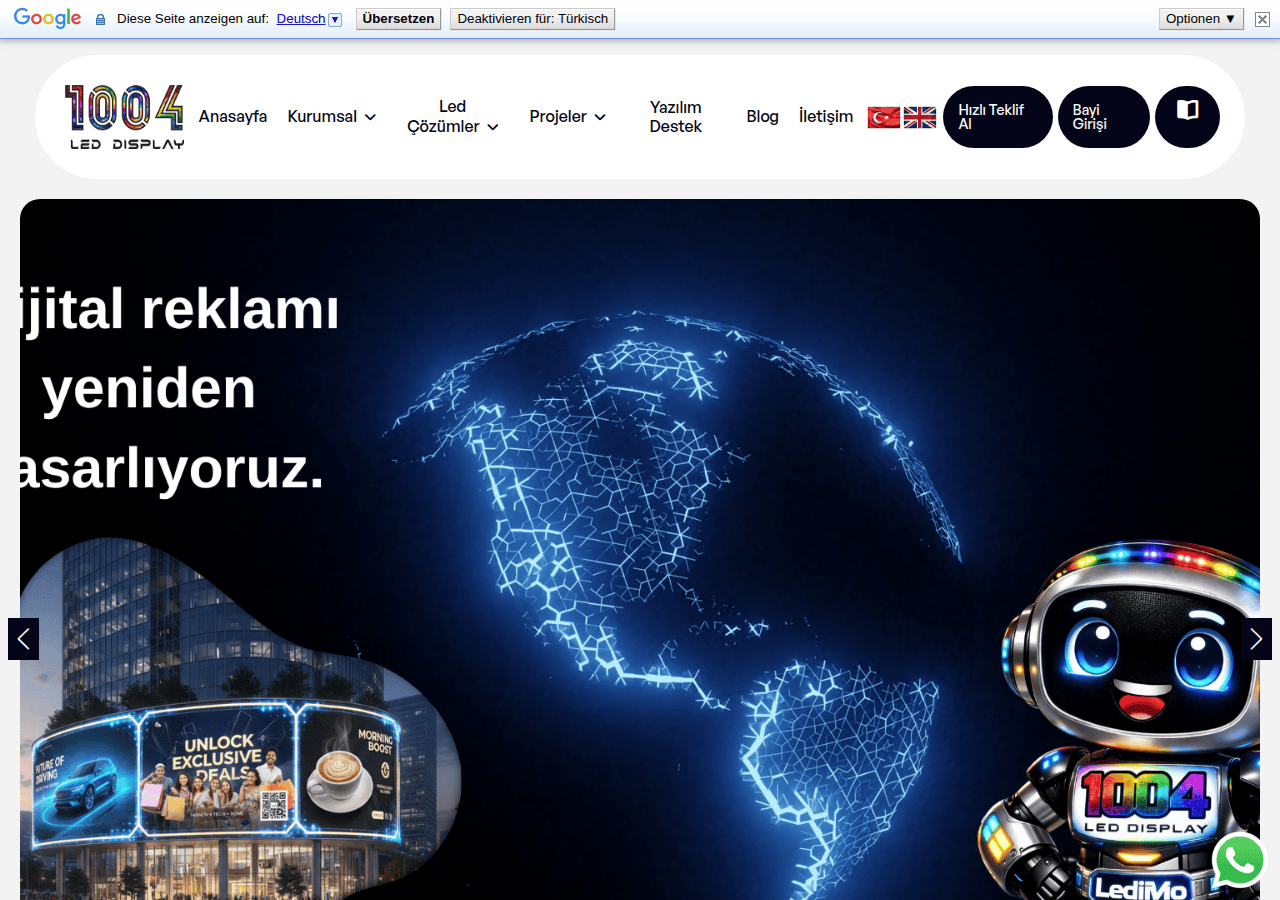1280x900 pixels.
Task: Open the catalog book icon button
Action: click(1187, 117)
